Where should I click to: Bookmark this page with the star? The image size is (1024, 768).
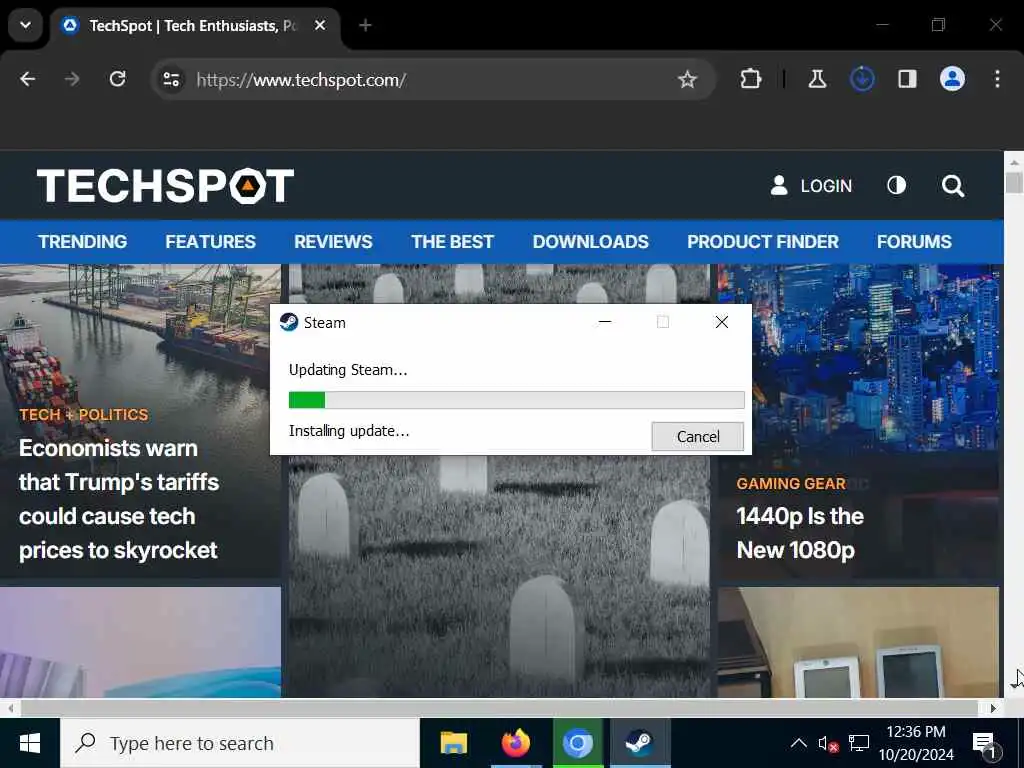tap(687, 80)
